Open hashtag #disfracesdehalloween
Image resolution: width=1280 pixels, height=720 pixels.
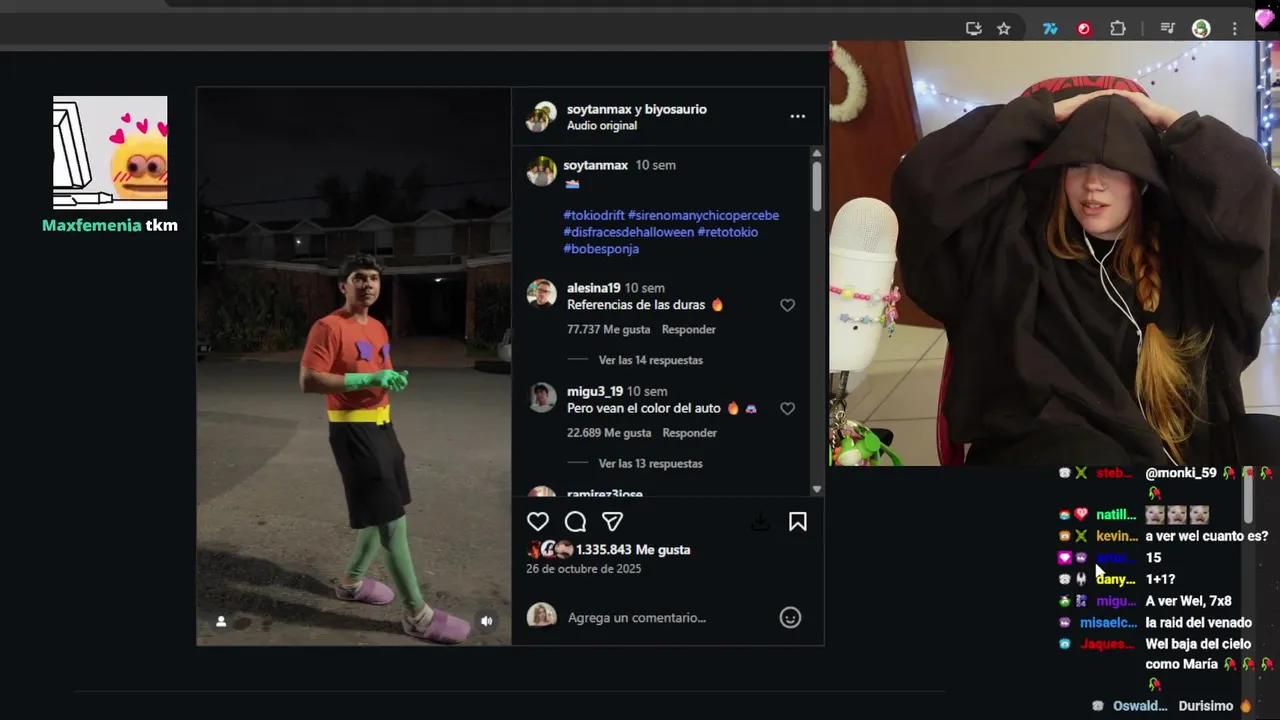628,232
